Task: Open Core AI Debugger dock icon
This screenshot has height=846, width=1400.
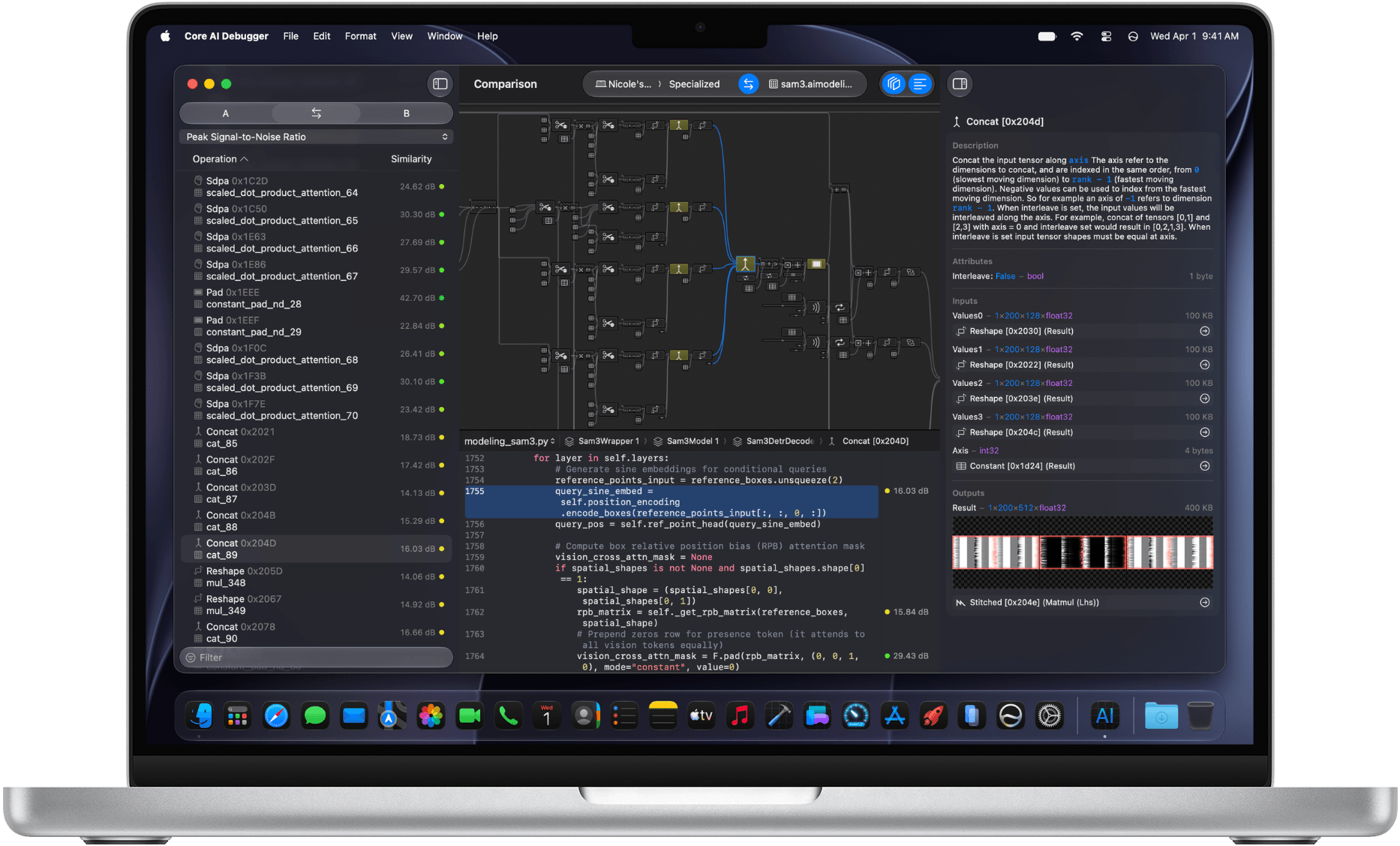Action: tap(1104, 716)
